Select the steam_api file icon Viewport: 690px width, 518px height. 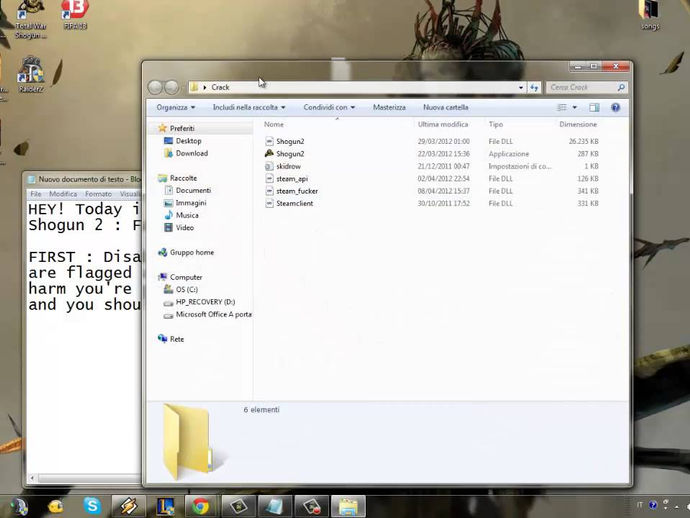click(x=269, y=179)
